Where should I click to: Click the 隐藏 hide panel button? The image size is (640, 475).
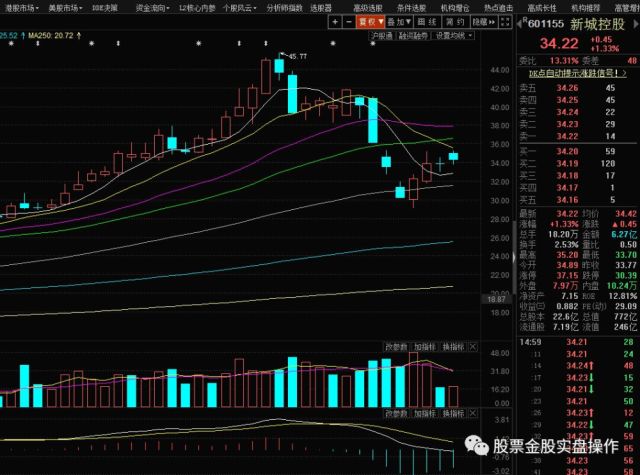(x=484, y=22)
